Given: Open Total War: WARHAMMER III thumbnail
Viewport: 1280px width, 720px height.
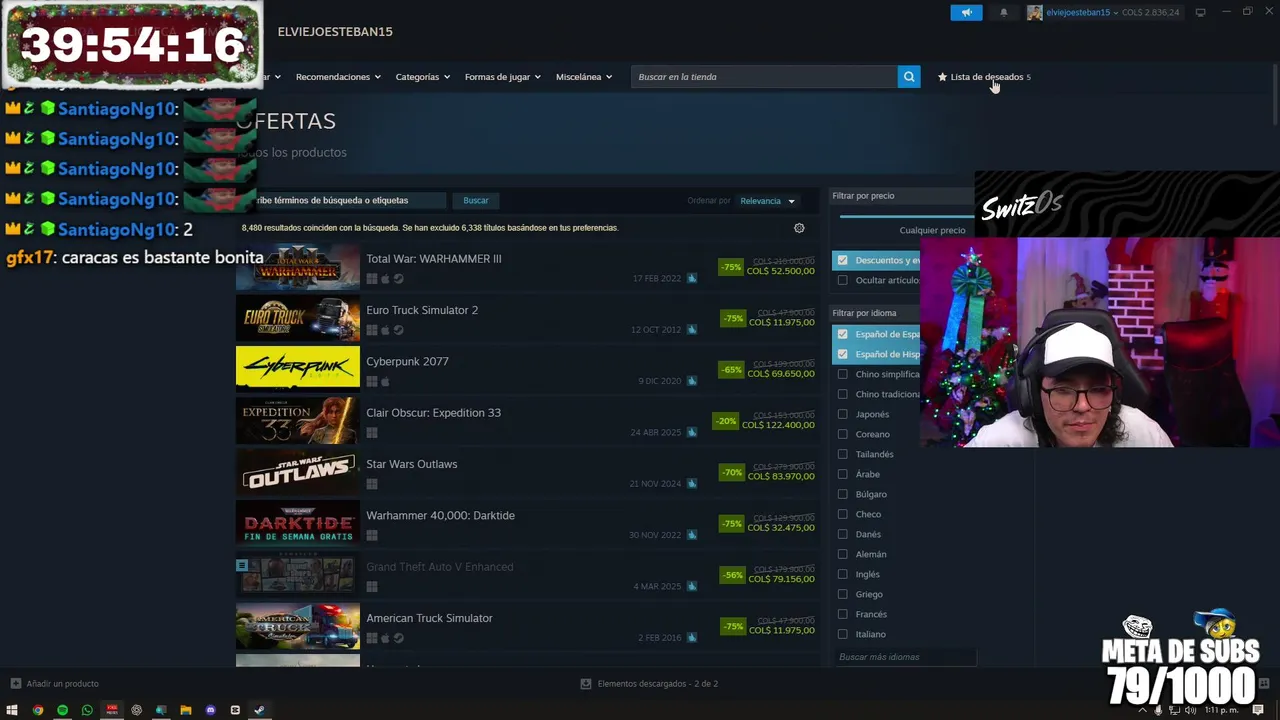Looking at the screenshot, I should (x=297, y=268).
